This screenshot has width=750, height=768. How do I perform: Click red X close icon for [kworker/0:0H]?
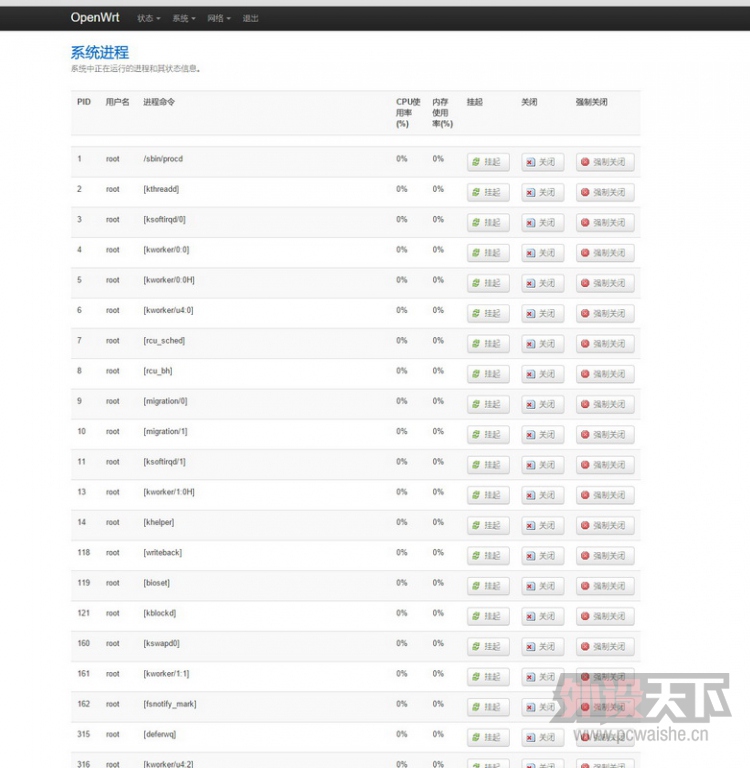530,284
